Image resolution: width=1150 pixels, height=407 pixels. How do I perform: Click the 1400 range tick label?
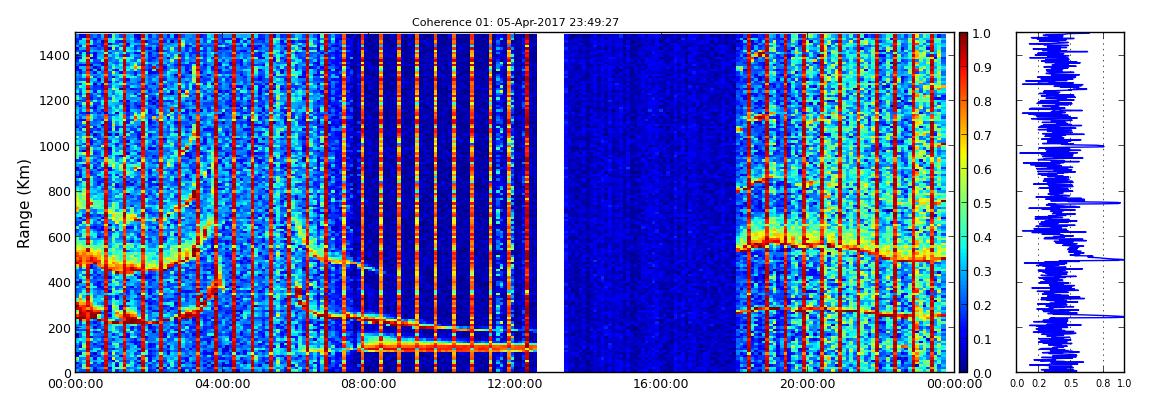[x=56, y=55]
